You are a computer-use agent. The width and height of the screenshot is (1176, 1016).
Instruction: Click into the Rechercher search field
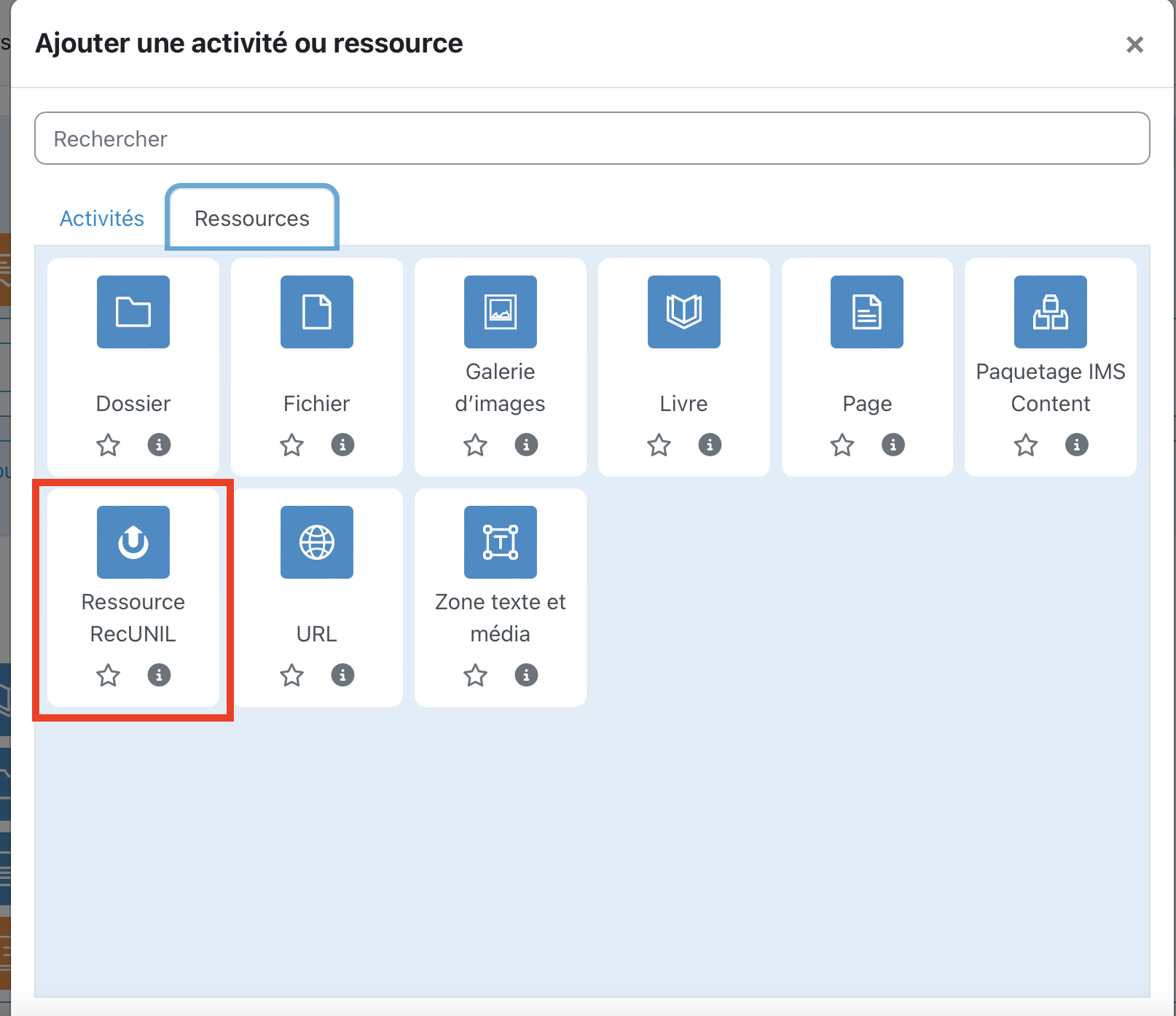point(592,138)
